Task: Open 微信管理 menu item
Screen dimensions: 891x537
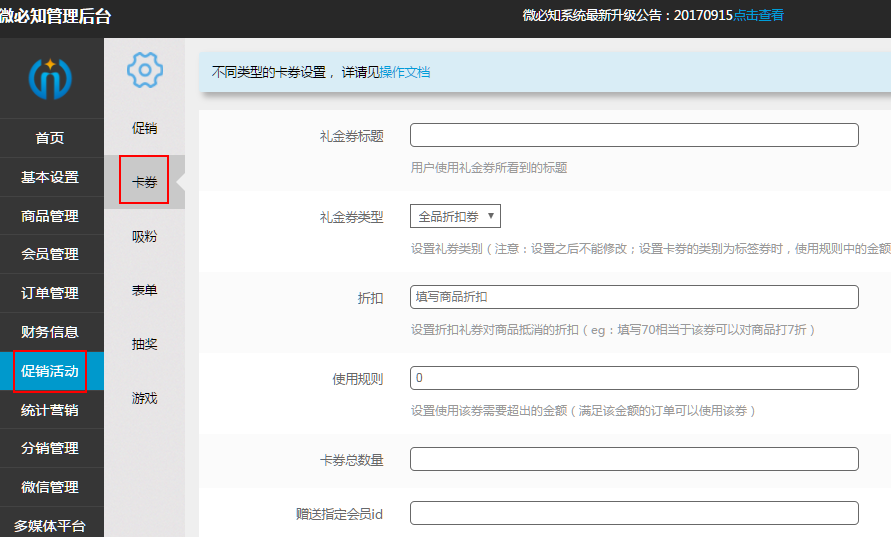Action: [x=50, y=487]
